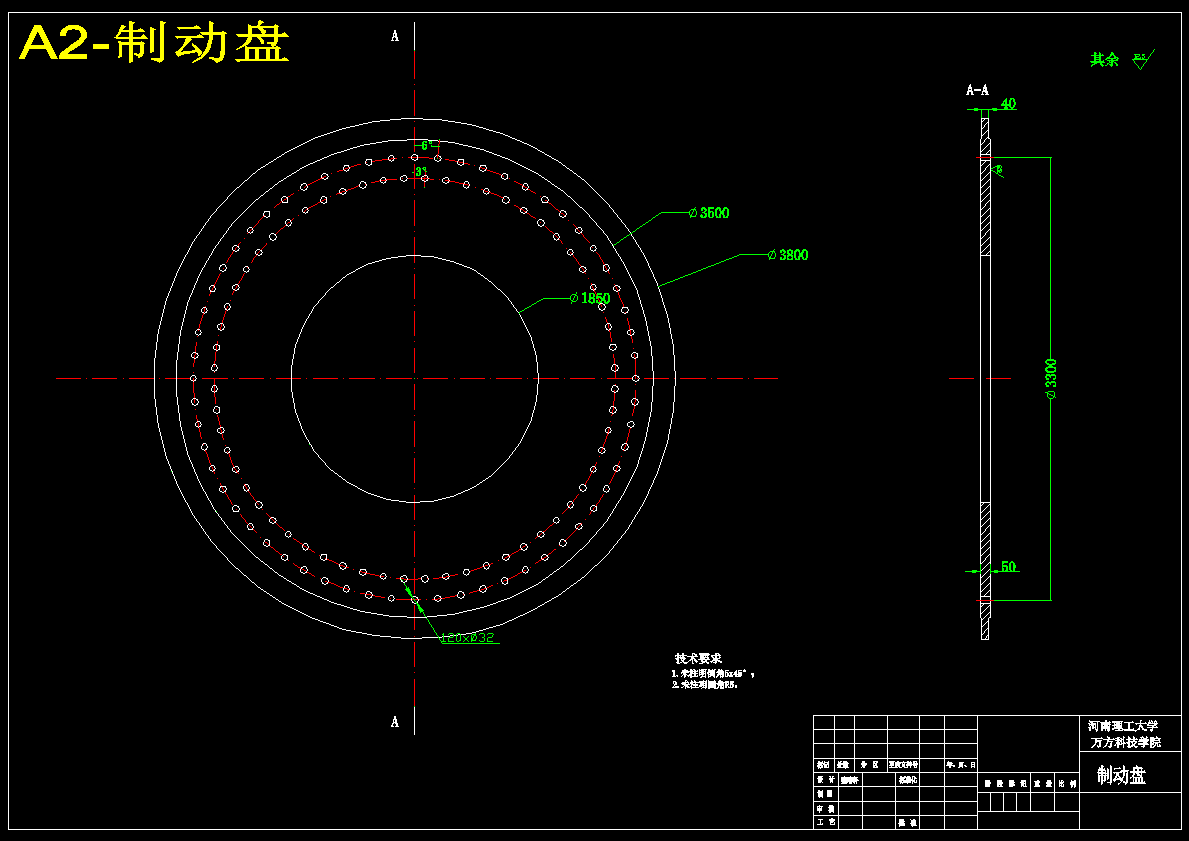
Task: Click the 3° angle dimension
Action: pyautogui.click(x=421, y=171)
